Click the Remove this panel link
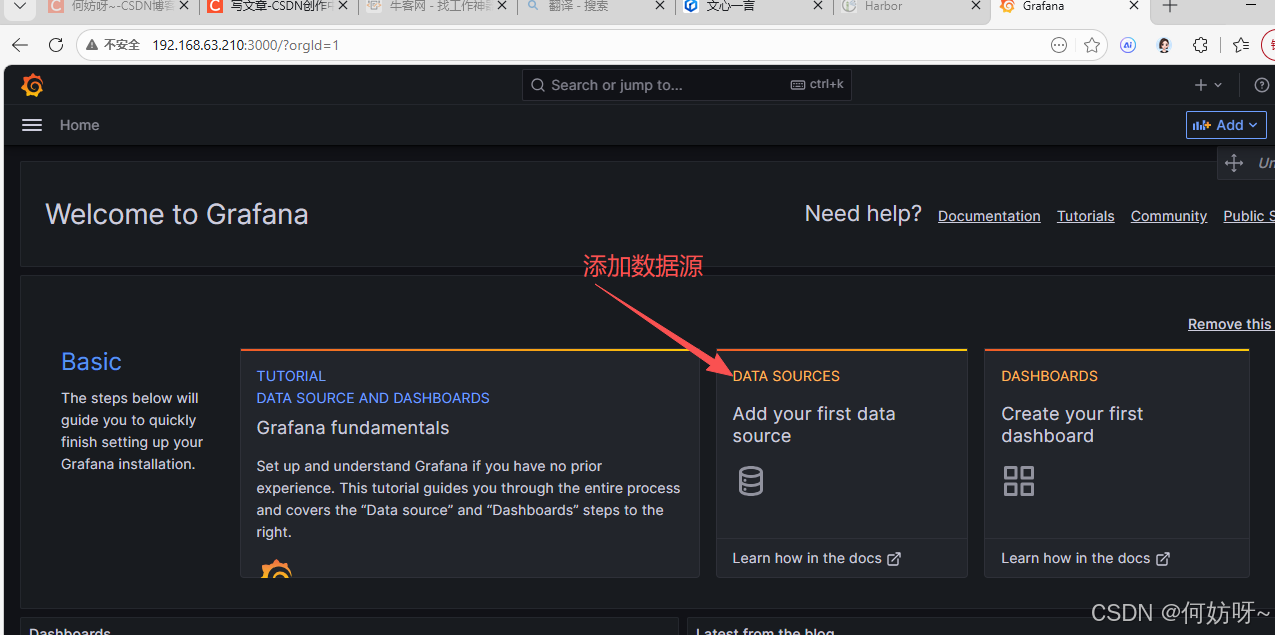This screenshot has height=635, width=1275. click(1231, 324)
